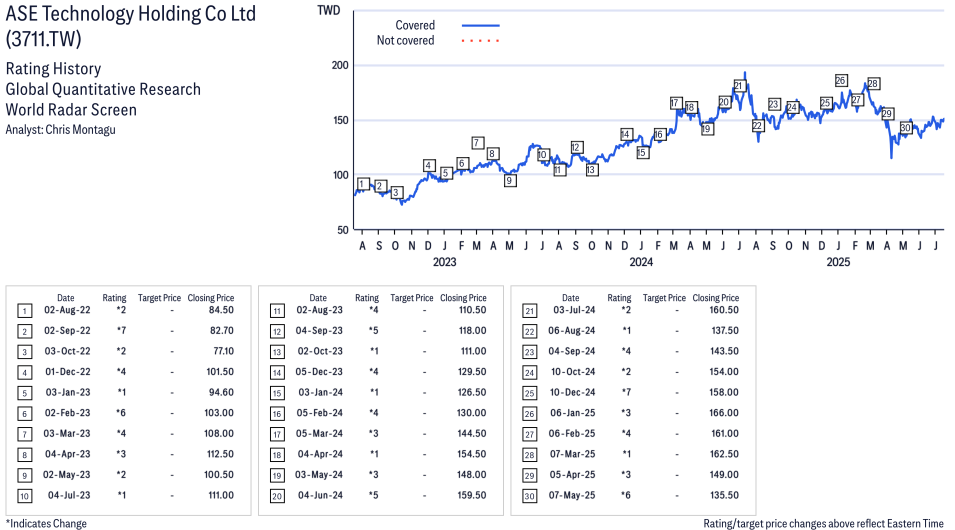Click the Closing Price header in the third table
955x530 pixels.
716,298
